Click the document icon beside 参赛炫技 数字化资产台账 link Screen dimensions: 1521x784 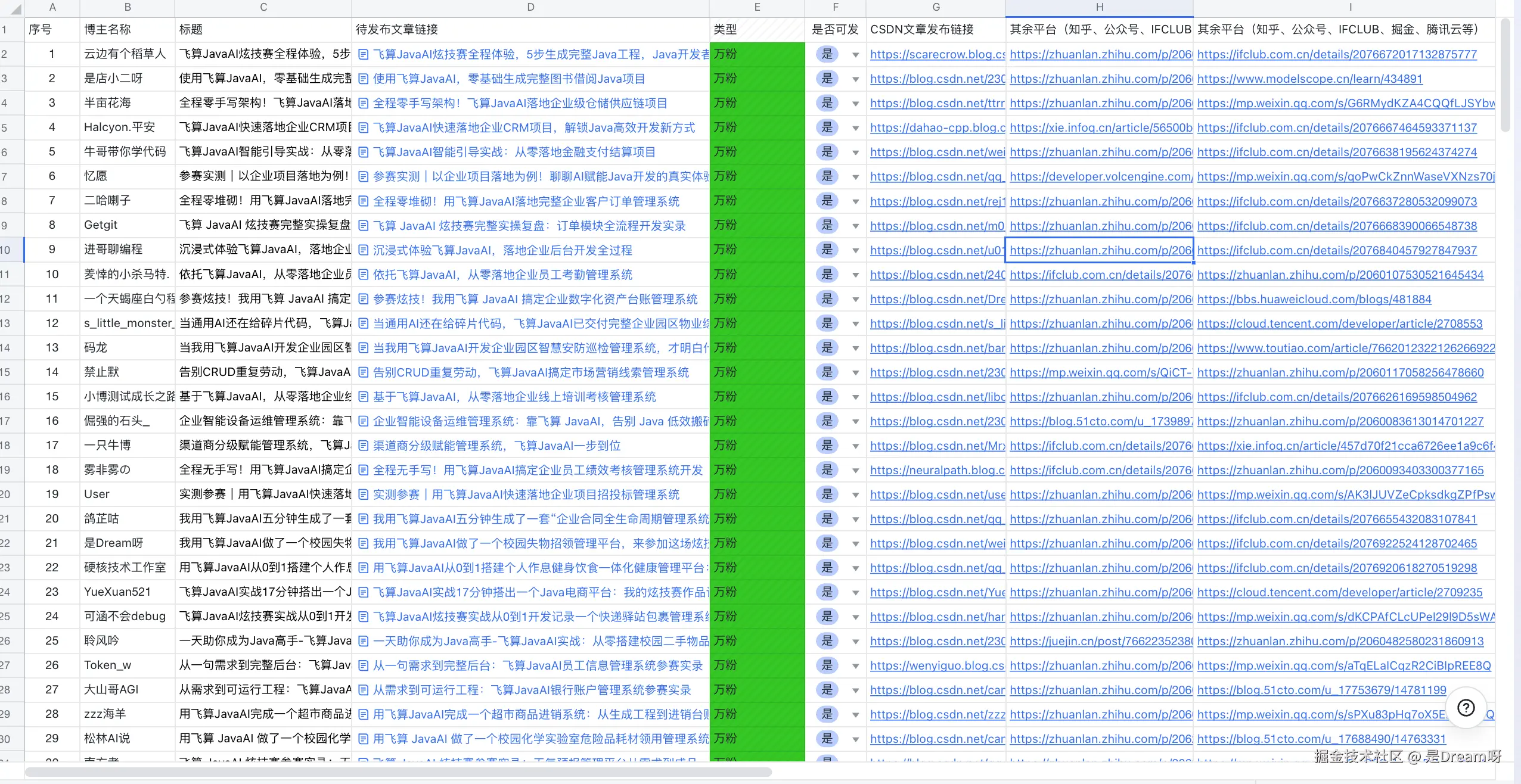[363, 299]
